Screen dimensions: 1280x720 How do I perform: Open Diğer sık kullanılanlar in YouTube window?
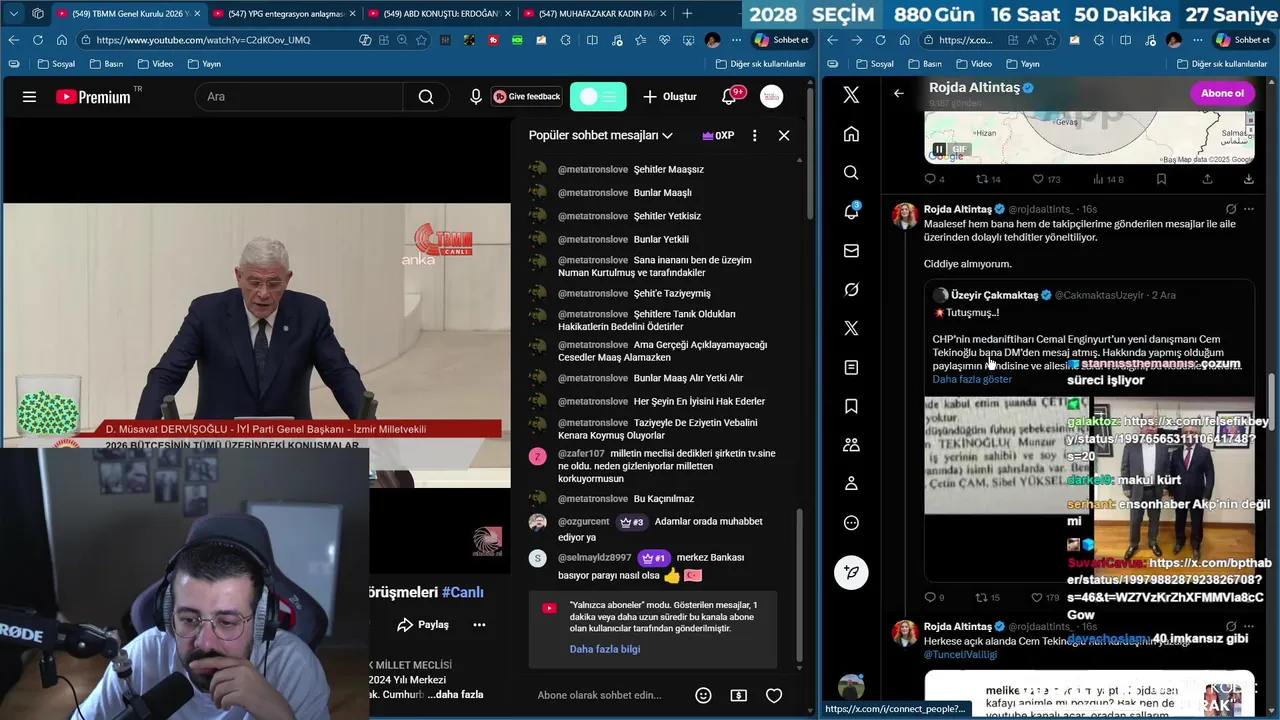coord(761,64)
